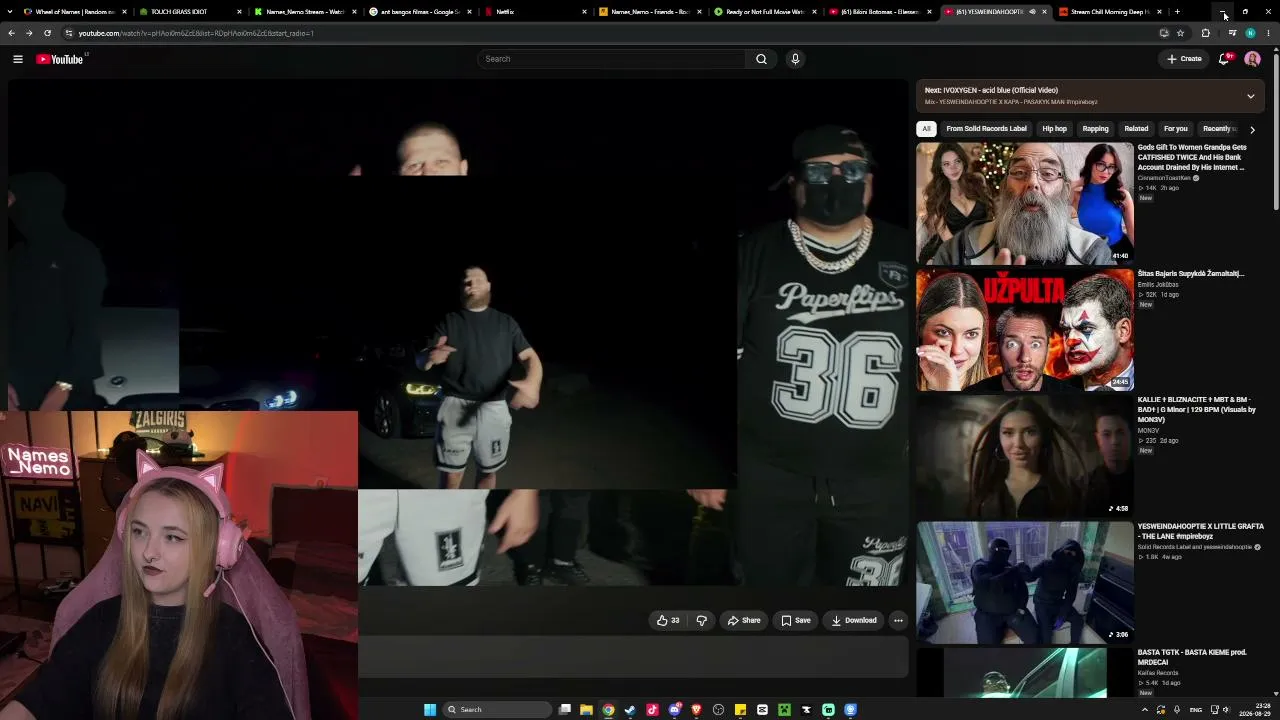Open YESWEINDAHOOPTIE X LITTLE GRAFTA video title
Image resolution: width=1280 pixels, height=720 pixels.
click(1200, 531)
